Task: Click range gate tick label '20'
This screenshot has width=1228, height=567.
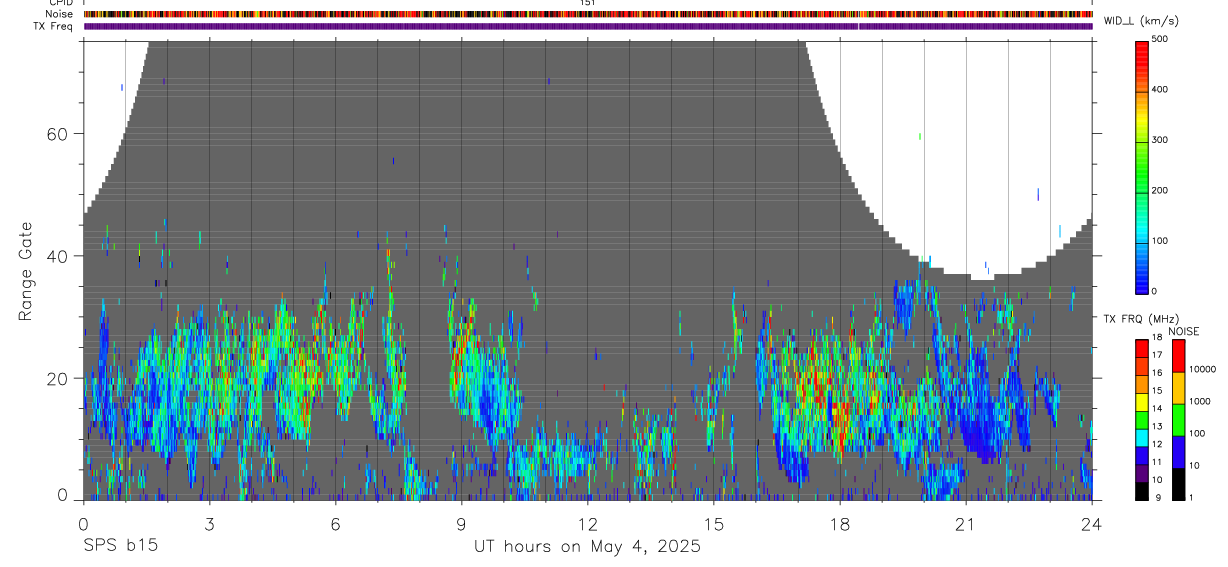Action: click(x=56, y=378)
